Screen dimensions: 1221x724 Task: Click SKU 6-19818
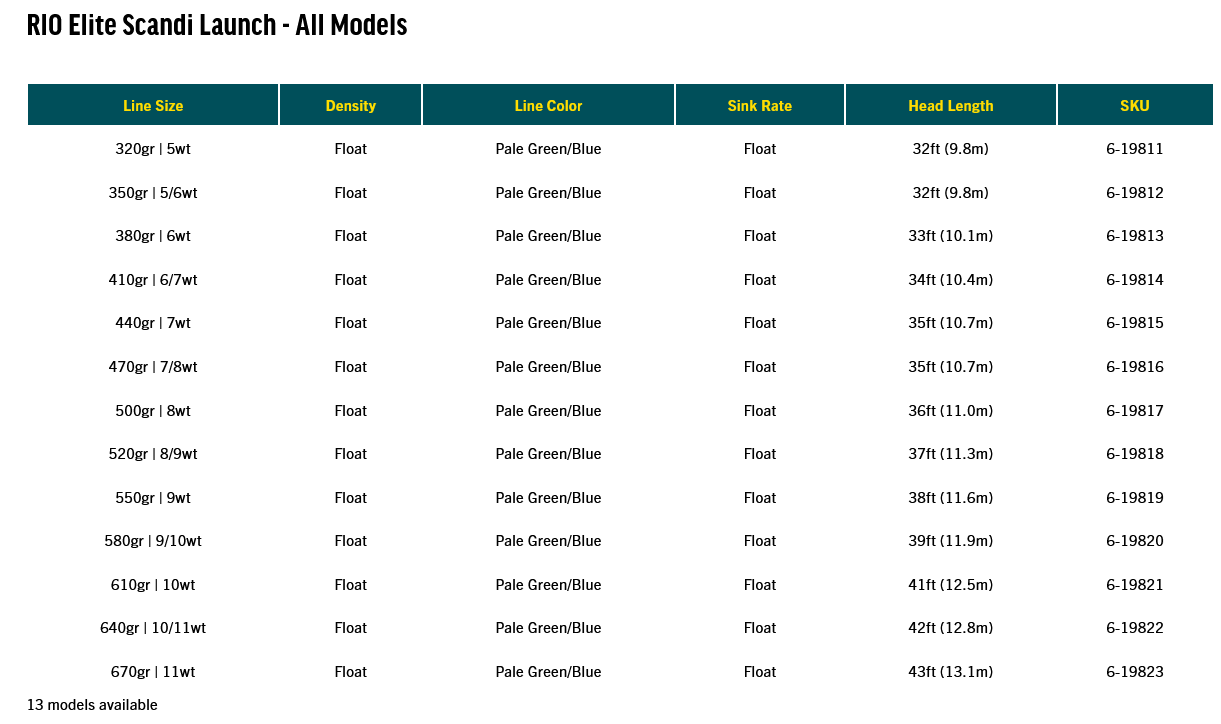pos(1135,454)
